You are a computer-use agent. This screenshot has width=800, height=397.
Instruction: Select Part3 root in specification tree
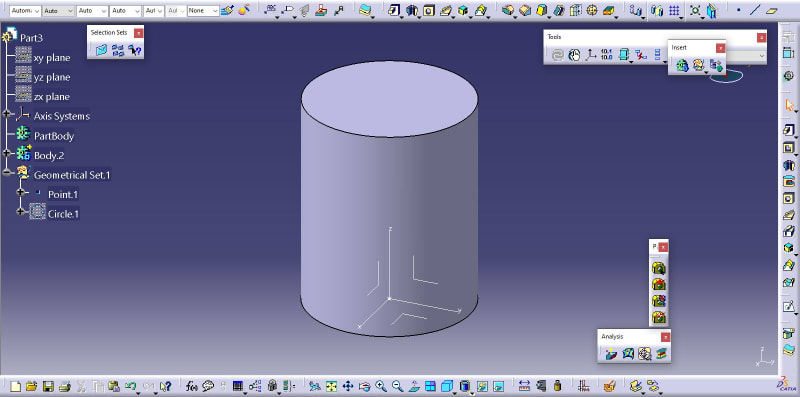click(31, 38)
